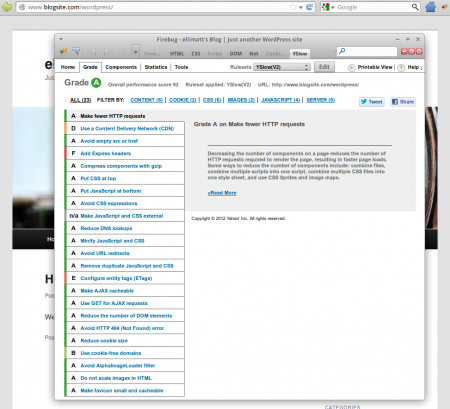Filter rules by COOKIE
Image resolution: width=450 pixels, height=409 pixels.
tap(183, 100)
